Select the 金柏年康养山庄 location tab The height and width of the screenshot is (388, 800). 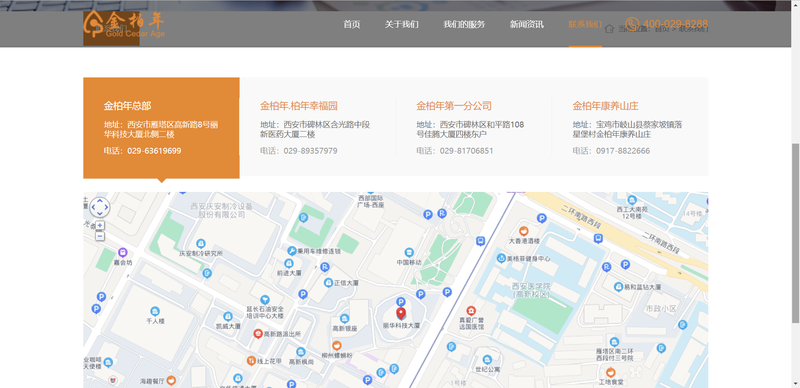(x=630, y=127)
